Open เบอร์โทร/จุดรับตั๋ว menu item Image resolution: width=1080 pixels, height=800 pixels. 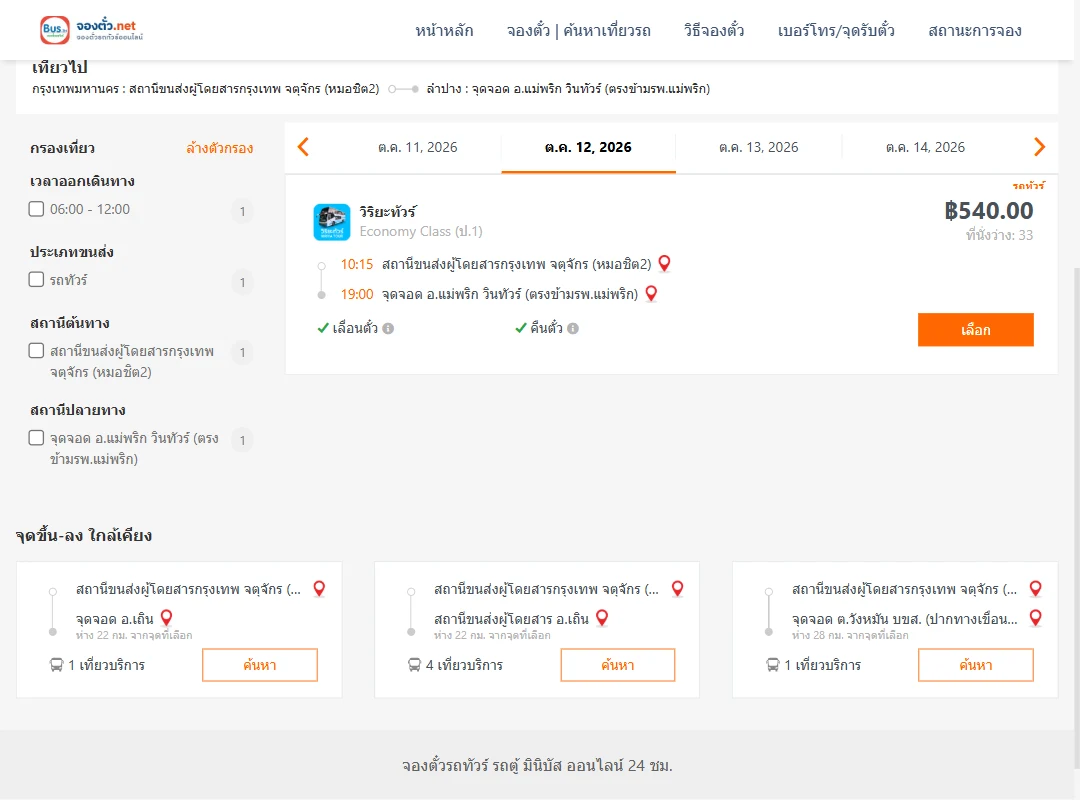836,30
